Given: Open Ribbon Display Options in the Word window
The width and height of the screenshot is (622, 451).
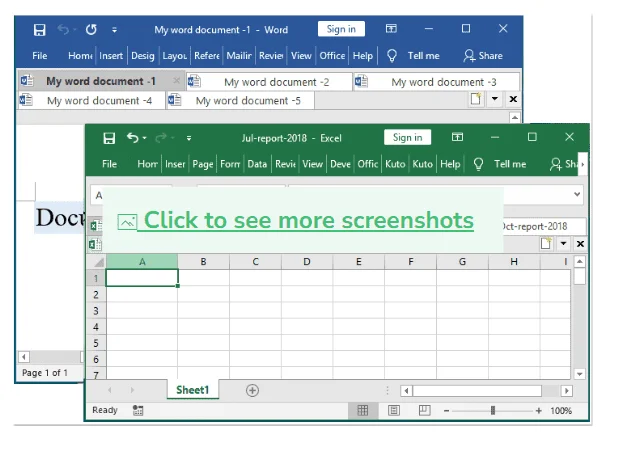Looking at the screenshot, I should (391, 29).
